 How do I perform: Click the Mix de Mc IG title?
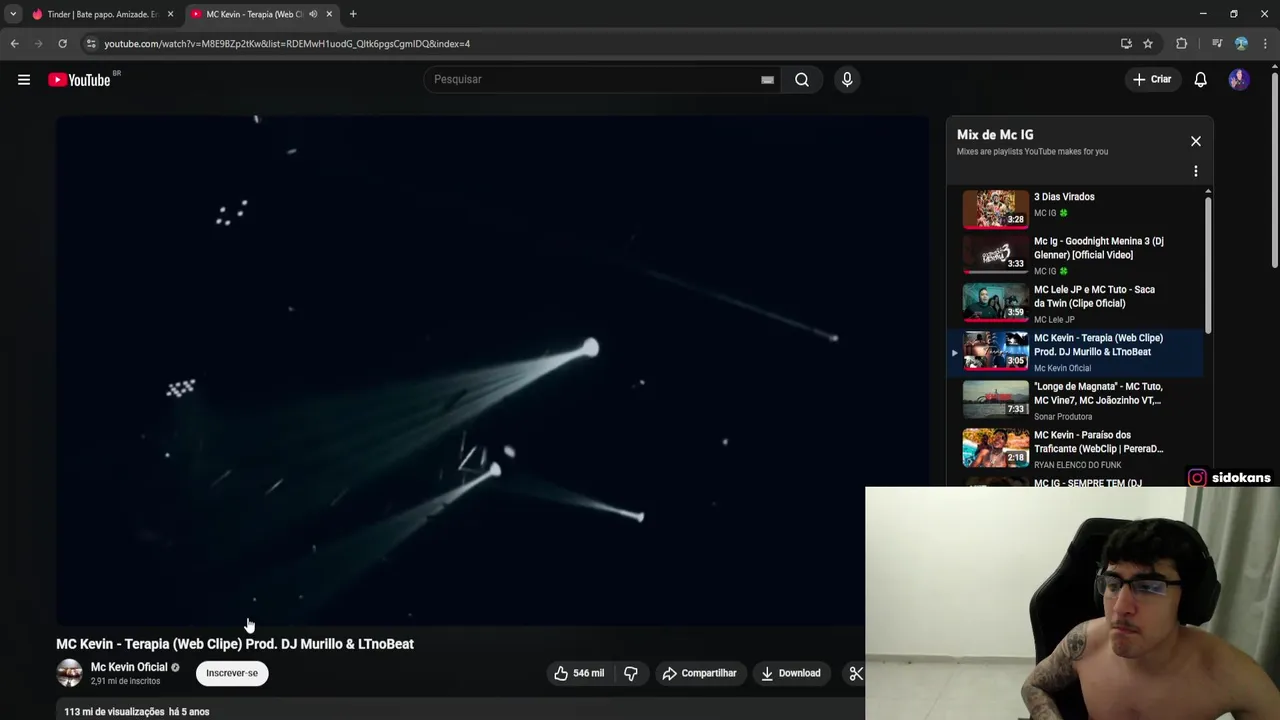click(995, 135)
